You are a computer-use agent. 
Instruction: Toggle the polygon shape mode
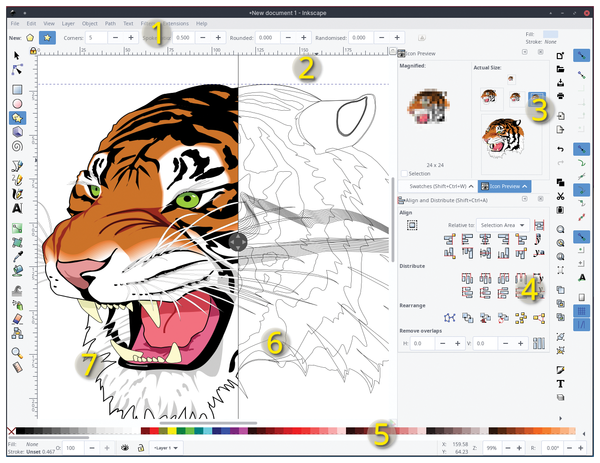click(x=30, y=38)
